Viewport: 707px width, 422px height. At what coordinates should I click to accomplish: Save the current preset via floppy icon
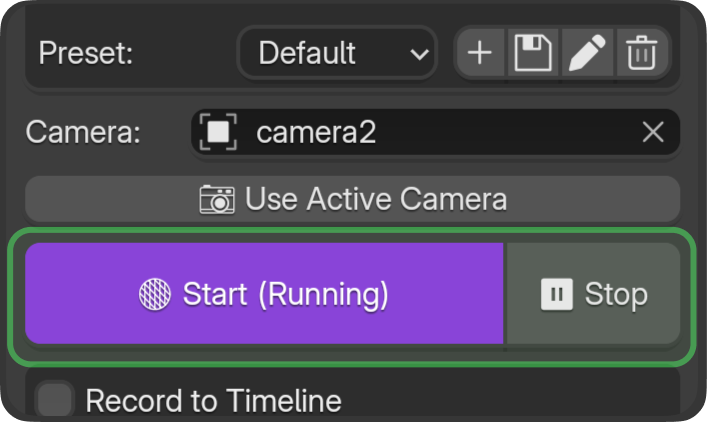[x=534, y=52]
